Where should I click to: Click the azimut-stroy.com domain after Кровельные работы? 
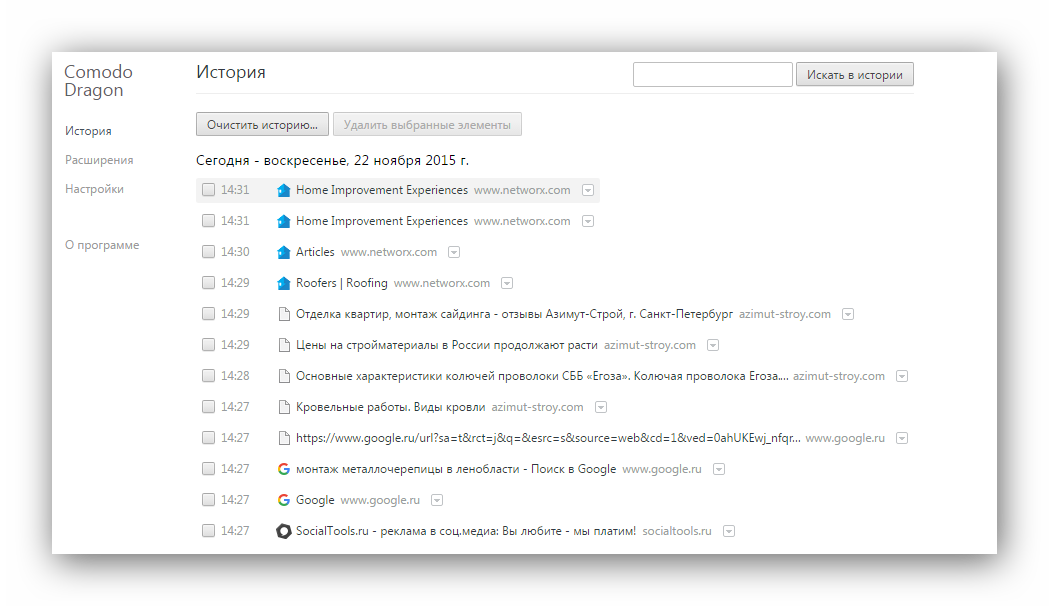[537, 407]
